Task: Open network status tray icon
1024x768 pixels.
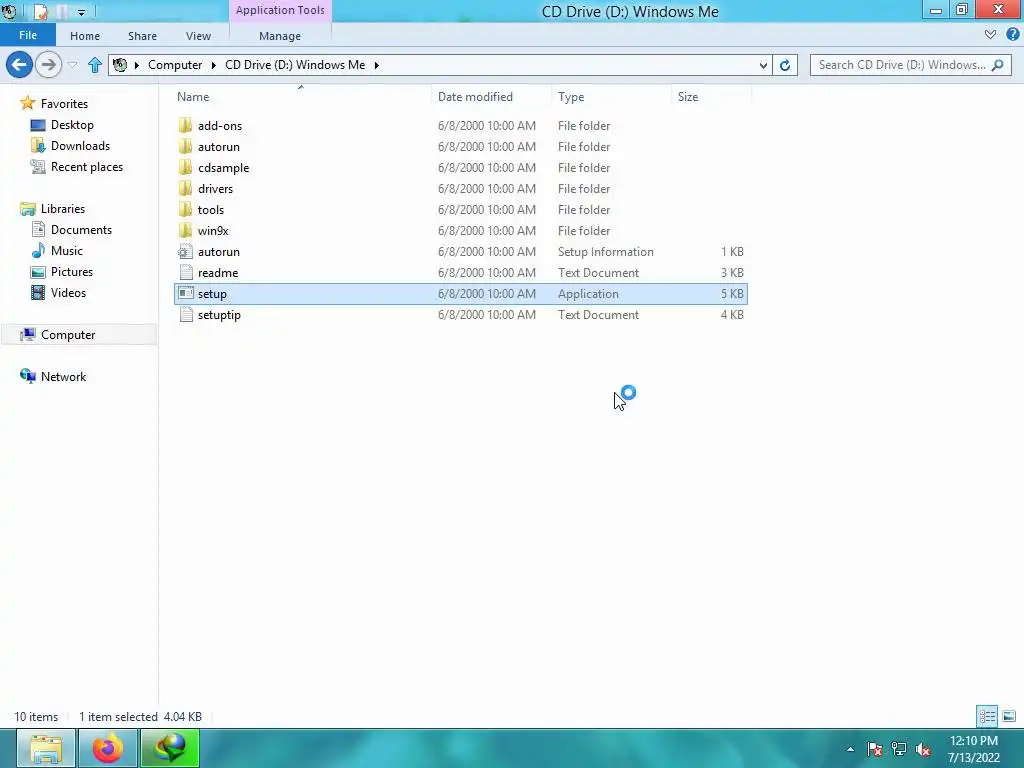Action: click(899, 749)
